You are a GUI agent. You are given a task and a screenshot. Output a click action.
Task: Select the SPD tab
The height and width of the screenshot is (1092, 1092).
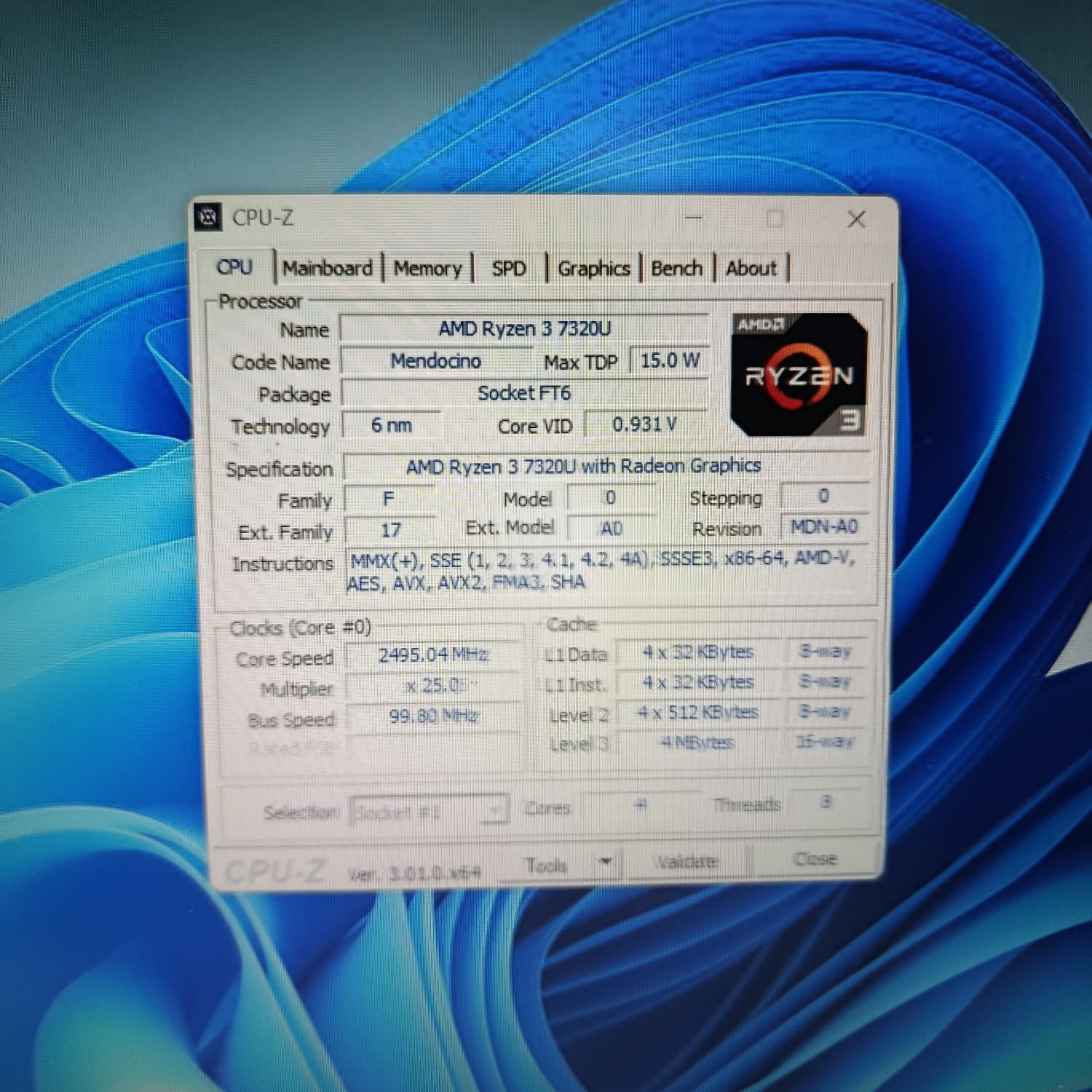pos(509,269)
